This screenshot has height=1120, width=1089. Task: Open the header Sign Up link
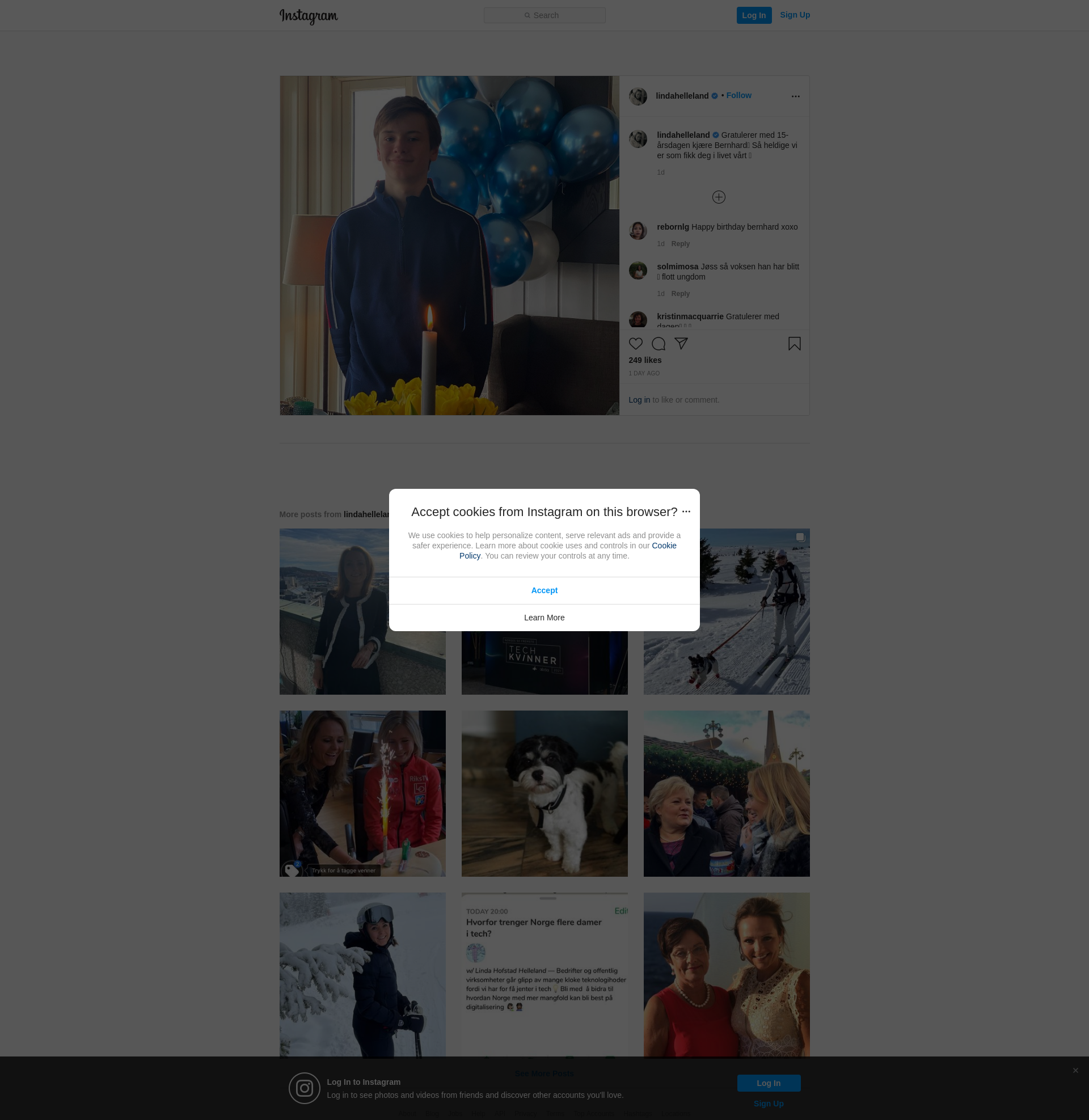[x=795, y=15]
